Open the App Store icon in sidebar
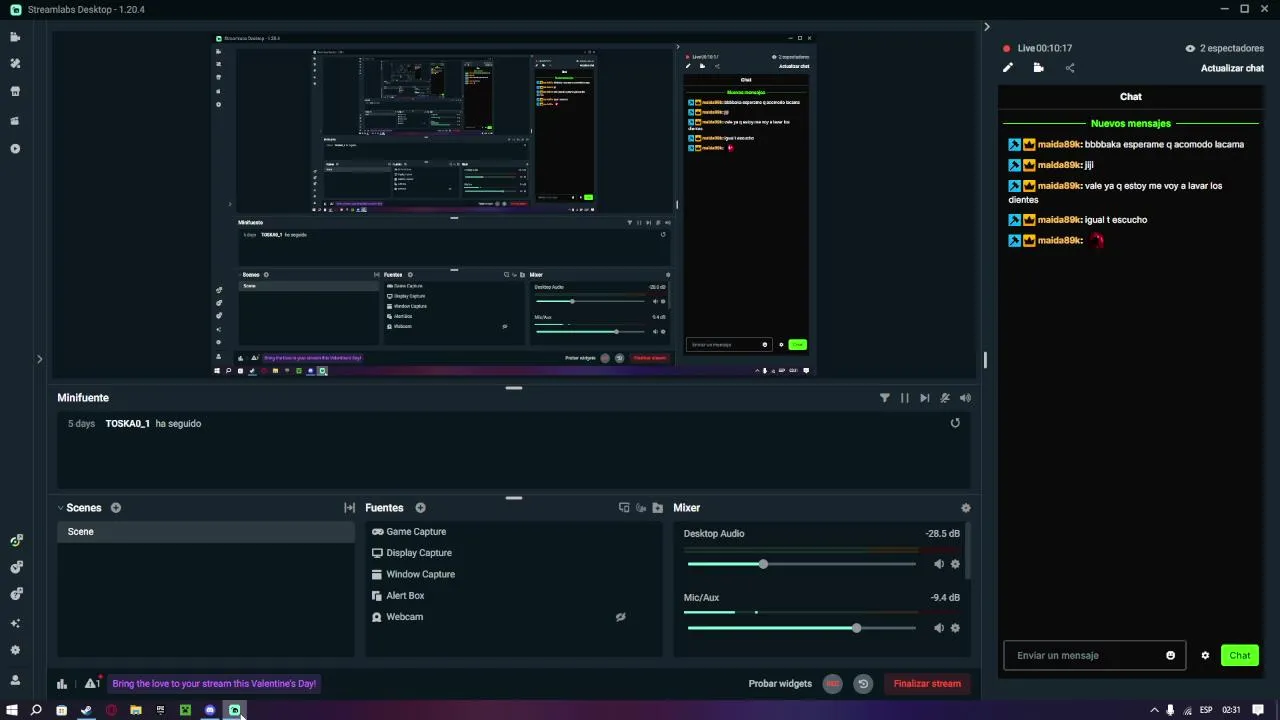 15,91
